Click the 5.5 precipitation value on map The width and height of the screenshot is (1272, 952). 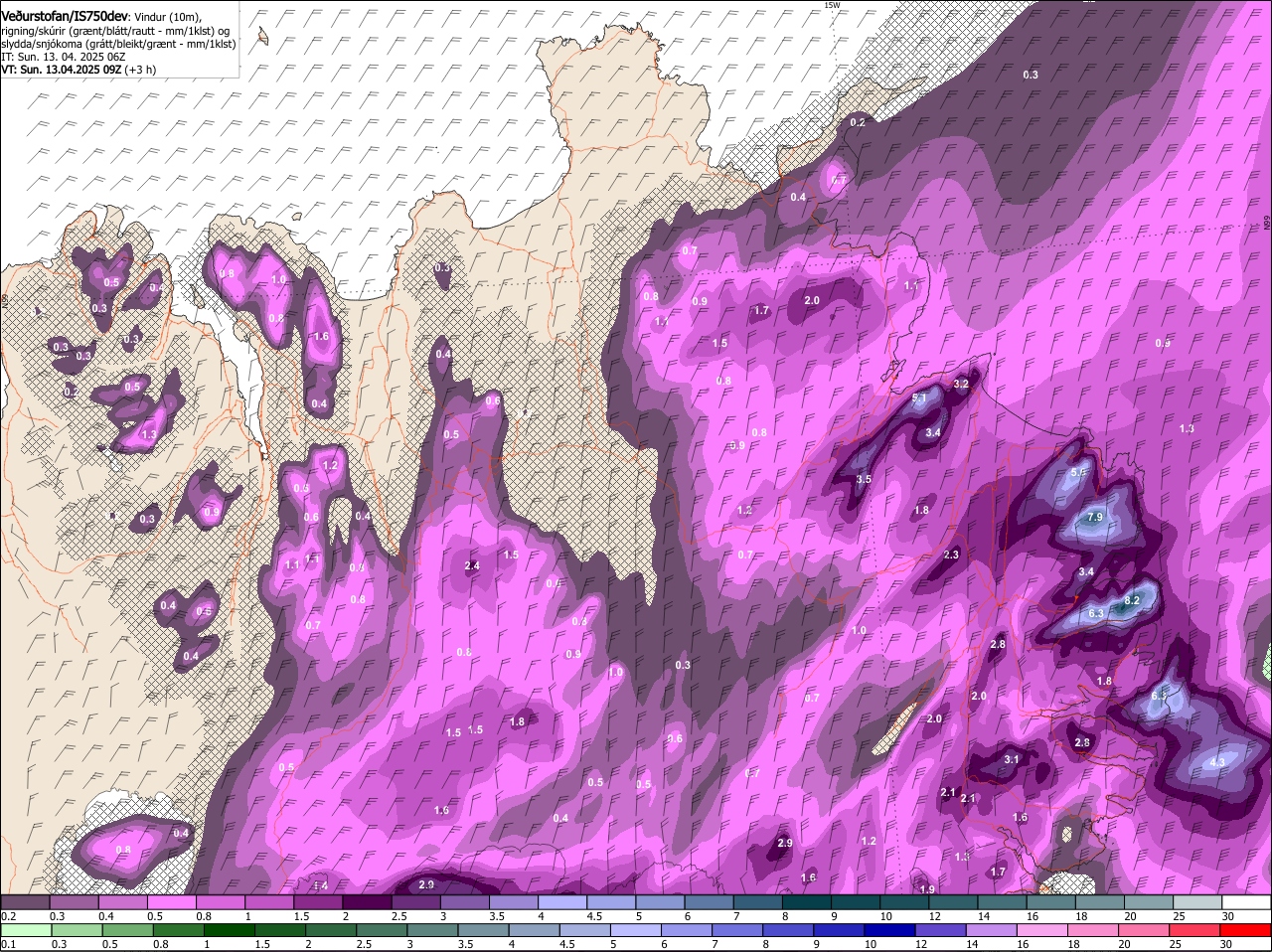(x=1078, y=473)
